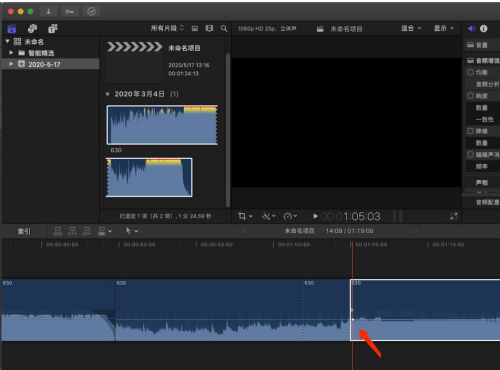Open the crop tool dropdown in the viewer
The height and width of the screenshot is (370, 500).
[245, 216]
